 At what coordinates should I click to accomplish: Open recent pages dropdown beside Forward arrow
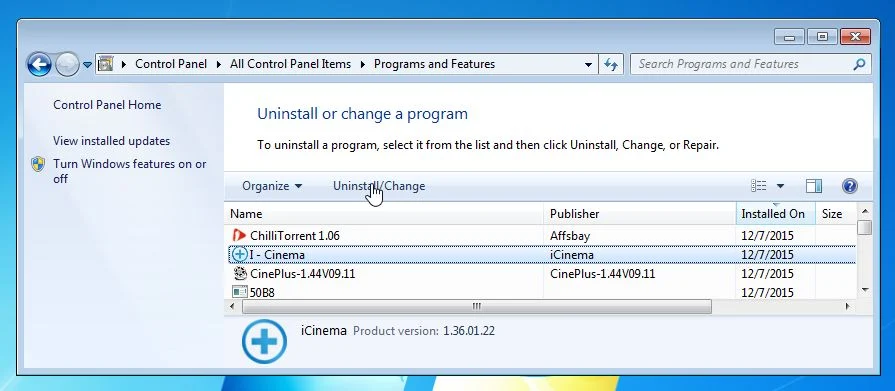tap(87, 65)
